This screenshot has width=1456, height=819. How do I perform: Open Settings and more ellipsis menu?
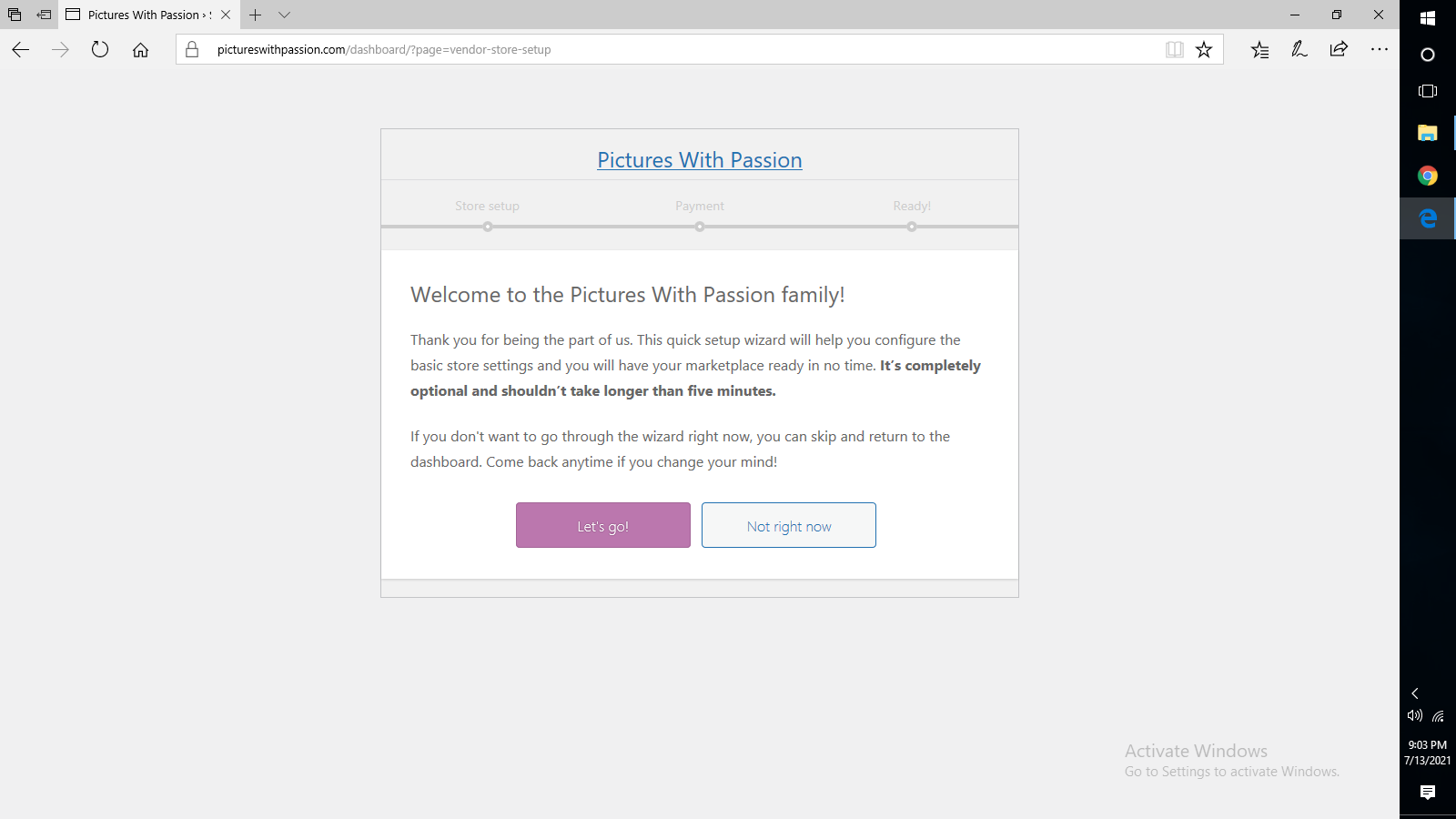point(1379,50)
